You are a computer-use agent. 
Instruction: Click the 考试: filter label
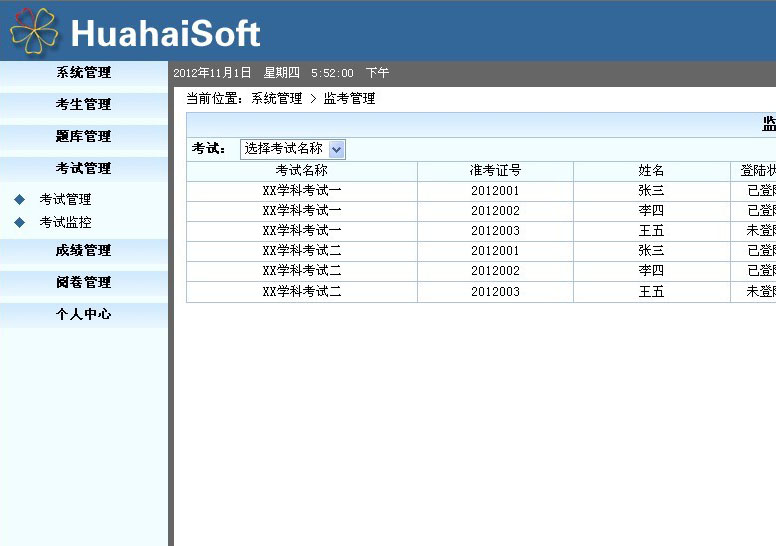[x=209, y=149]
